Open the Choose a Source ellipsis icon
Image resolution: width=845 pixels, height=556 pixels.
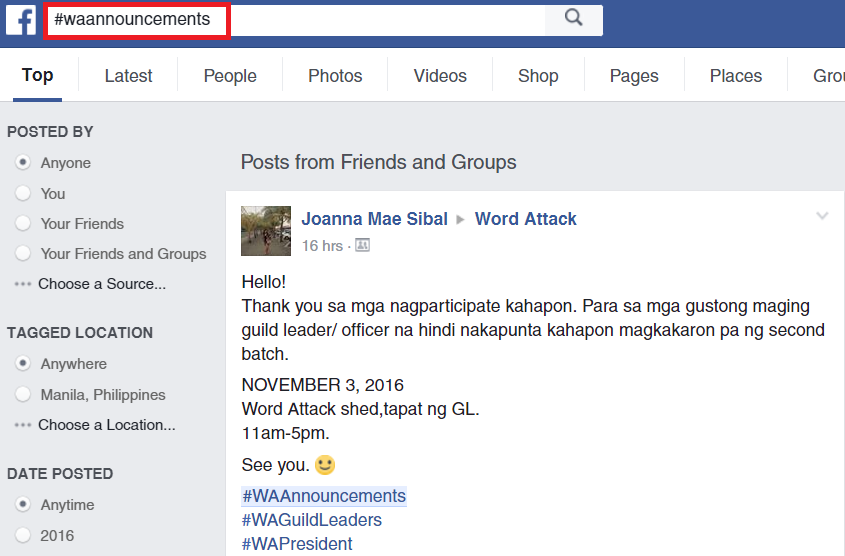[23, 284]
